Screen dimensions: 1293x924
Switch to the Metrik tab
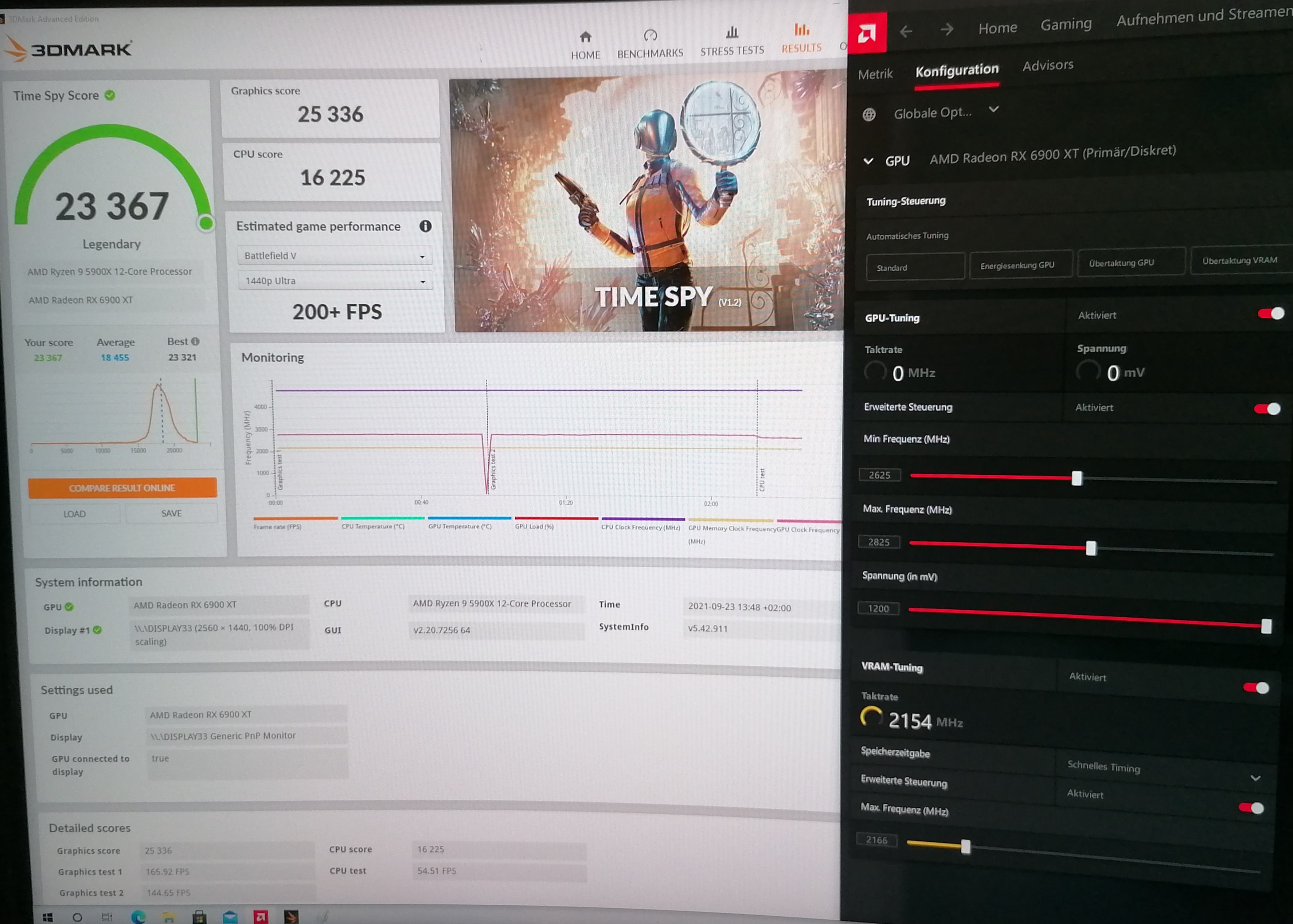click(875, 74)
